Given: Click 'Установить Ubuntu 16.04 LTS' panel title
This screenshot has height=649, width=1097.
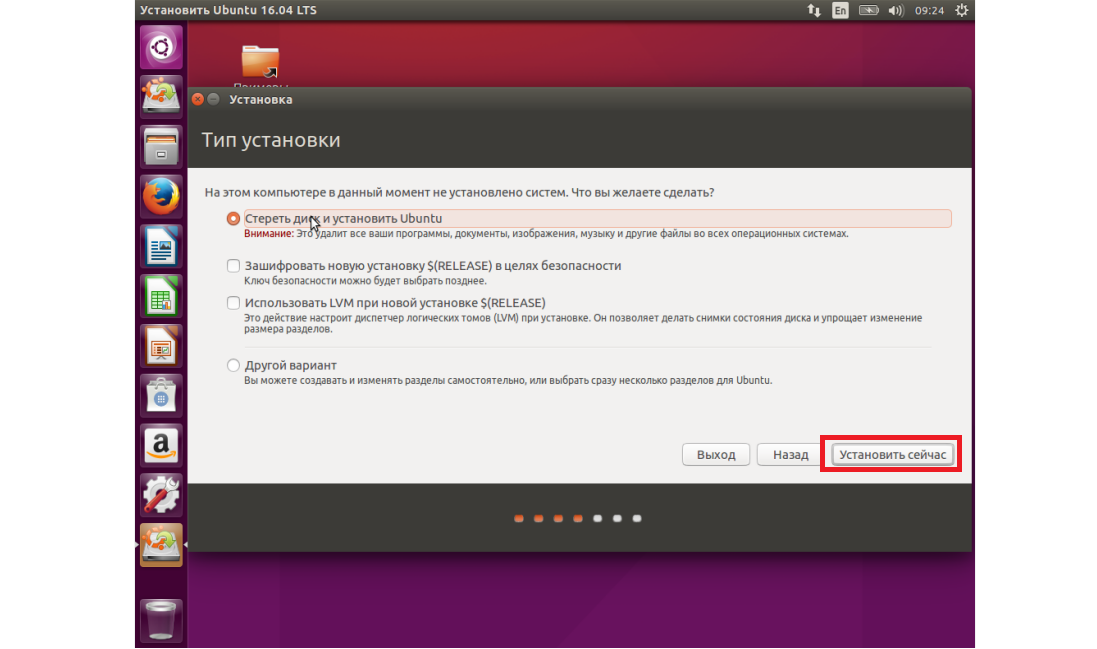Looking at the screenshot, I should (x=228, y=10).
